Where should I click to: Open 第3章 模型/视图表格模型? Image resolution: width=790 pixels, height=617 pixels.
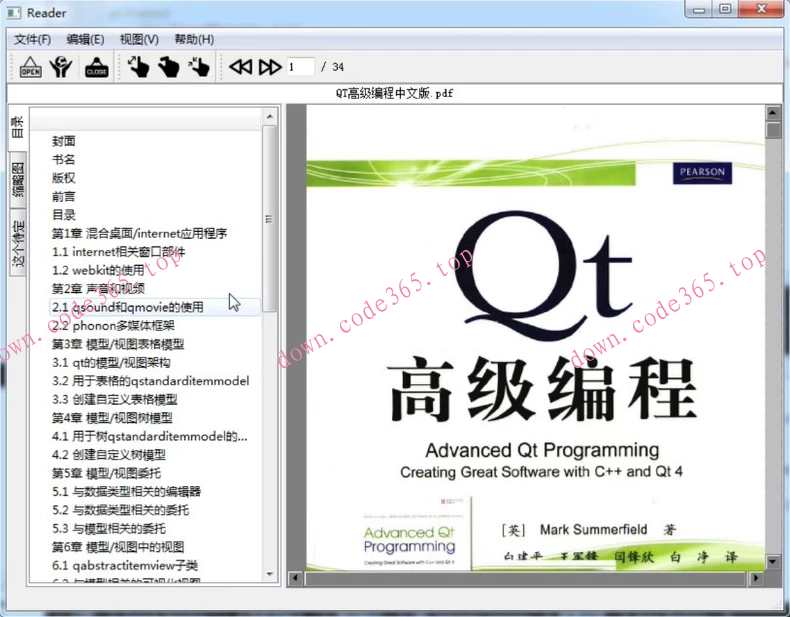coord(118,344)
